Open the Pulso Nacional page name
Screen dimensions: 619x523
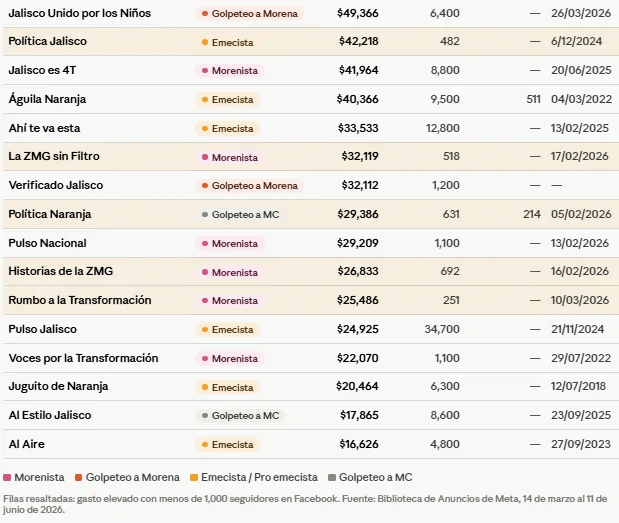tap(47, 243)
